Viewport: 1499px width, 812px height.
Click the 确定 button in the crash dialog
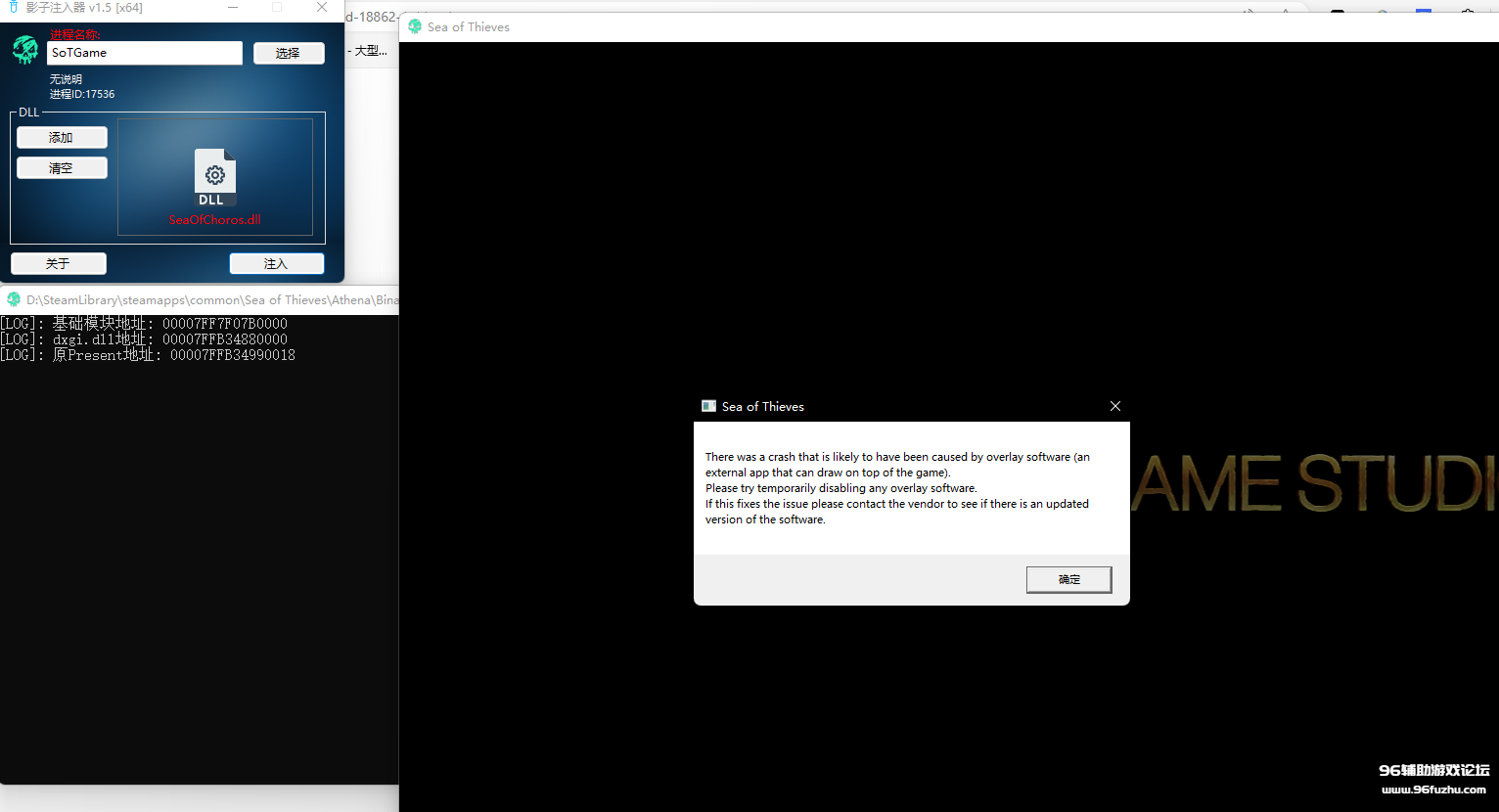click(1068, 579)
